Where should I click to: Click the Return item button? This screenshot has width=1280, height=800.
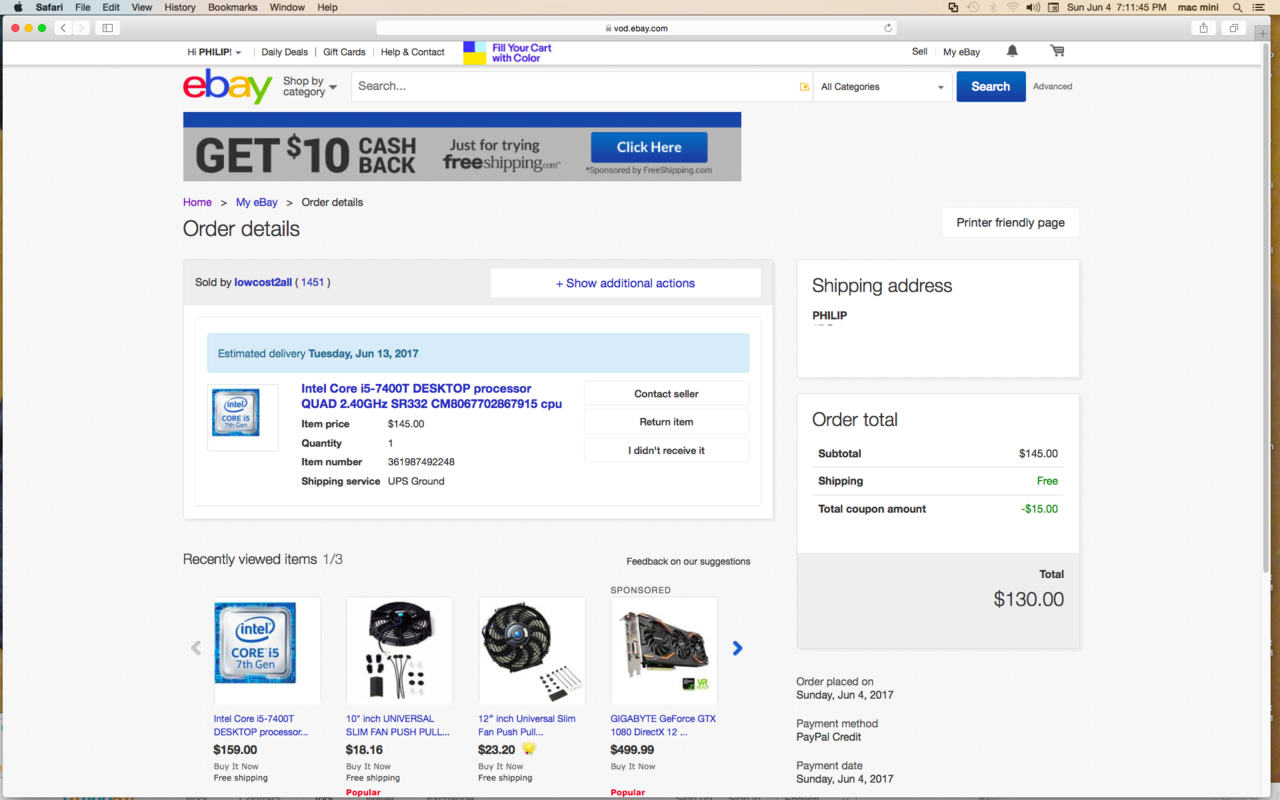tap(666, 422)
